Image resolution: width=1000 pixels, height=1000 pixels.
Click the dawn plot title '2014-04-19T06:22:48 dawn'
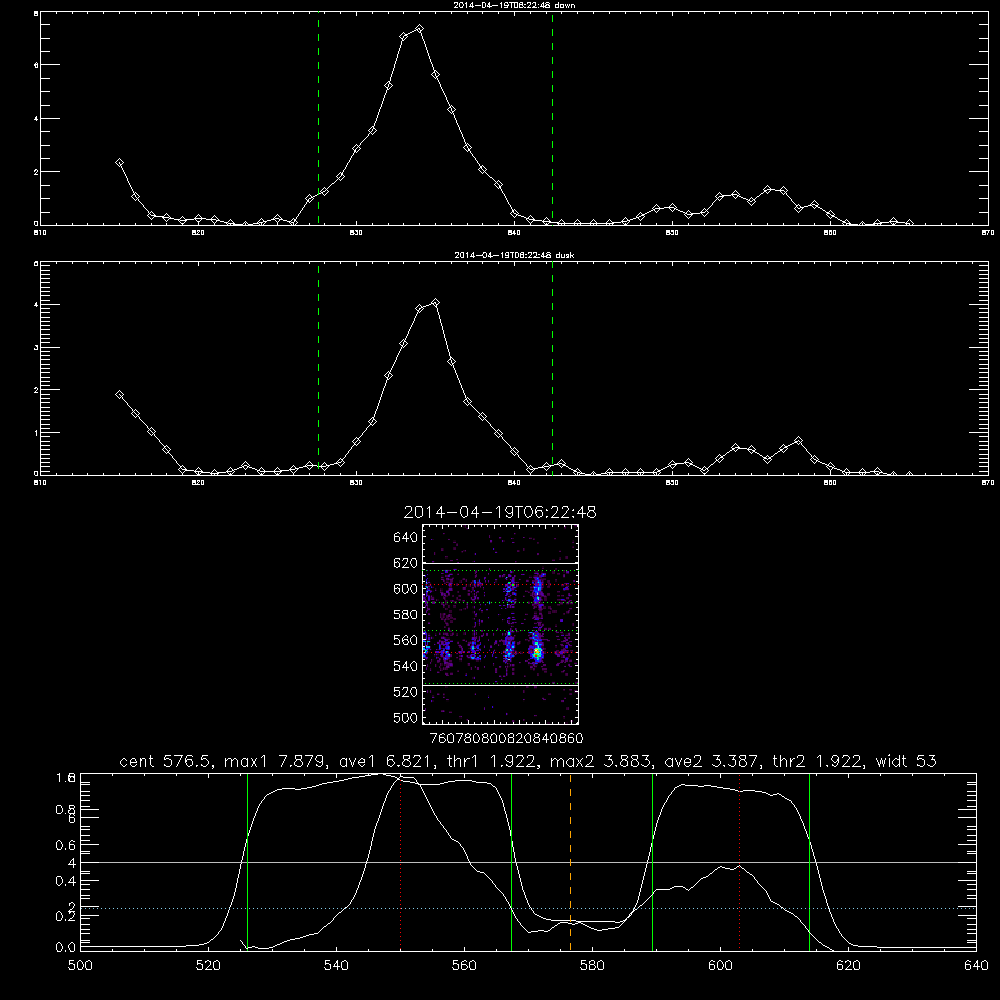pos(514,5)
